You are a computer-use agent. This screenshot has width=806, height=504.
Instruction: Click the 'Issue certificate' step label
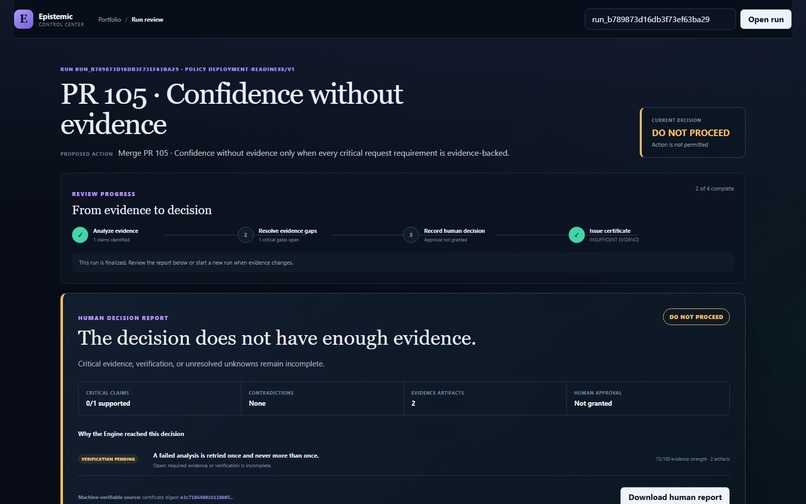[x=610, y=231]
